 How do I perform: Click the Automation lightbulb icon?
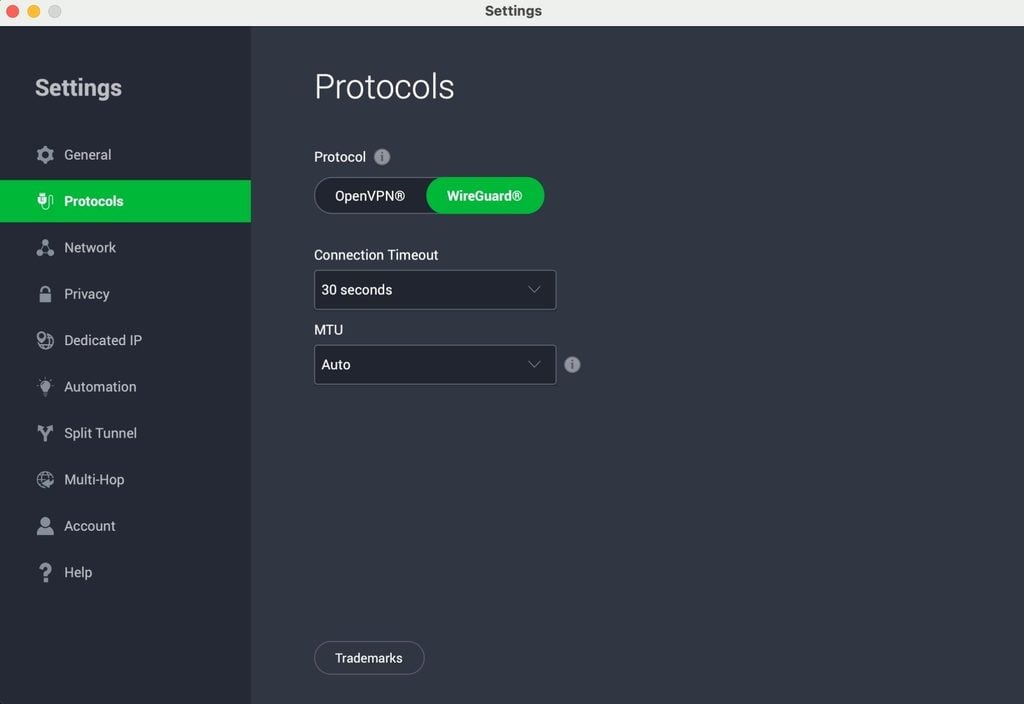coord(45,387)
